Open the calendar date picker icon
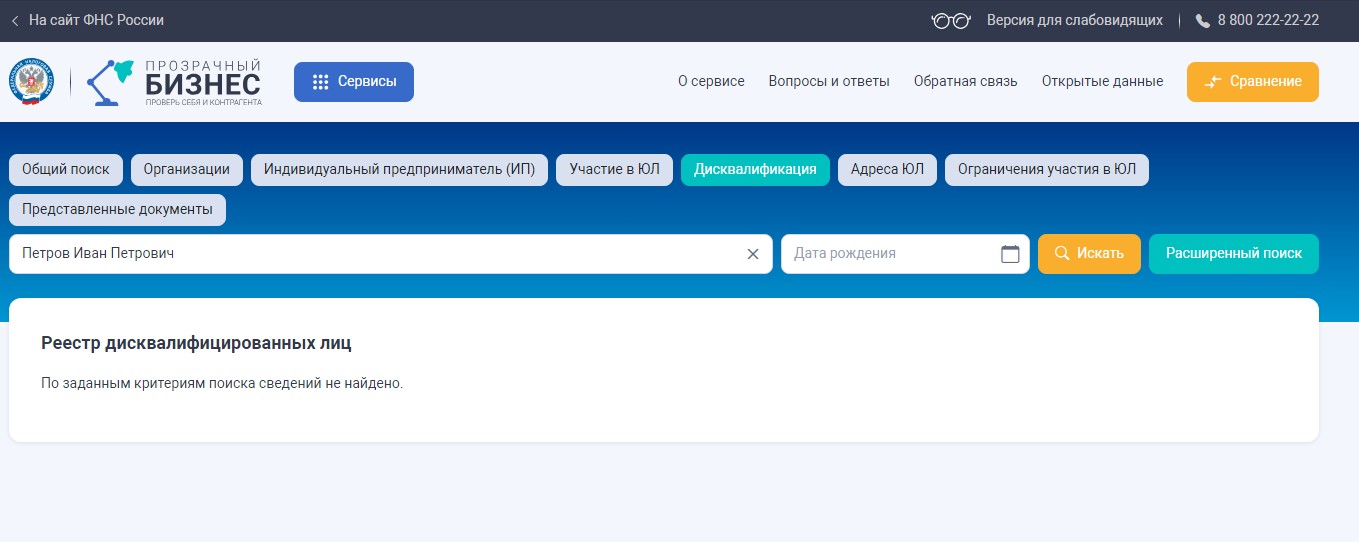This screenshot has width=1359, height=542. pyautogui.click(x=1010, y=254)
